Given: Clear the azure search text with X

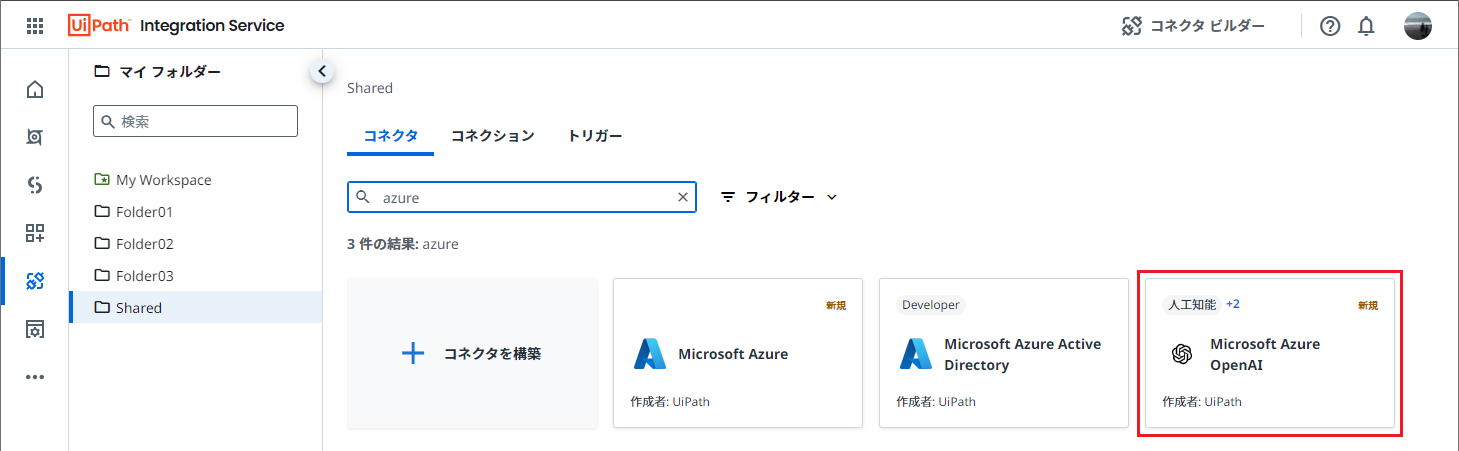Looking at the screenshot, I should (683, 197).
